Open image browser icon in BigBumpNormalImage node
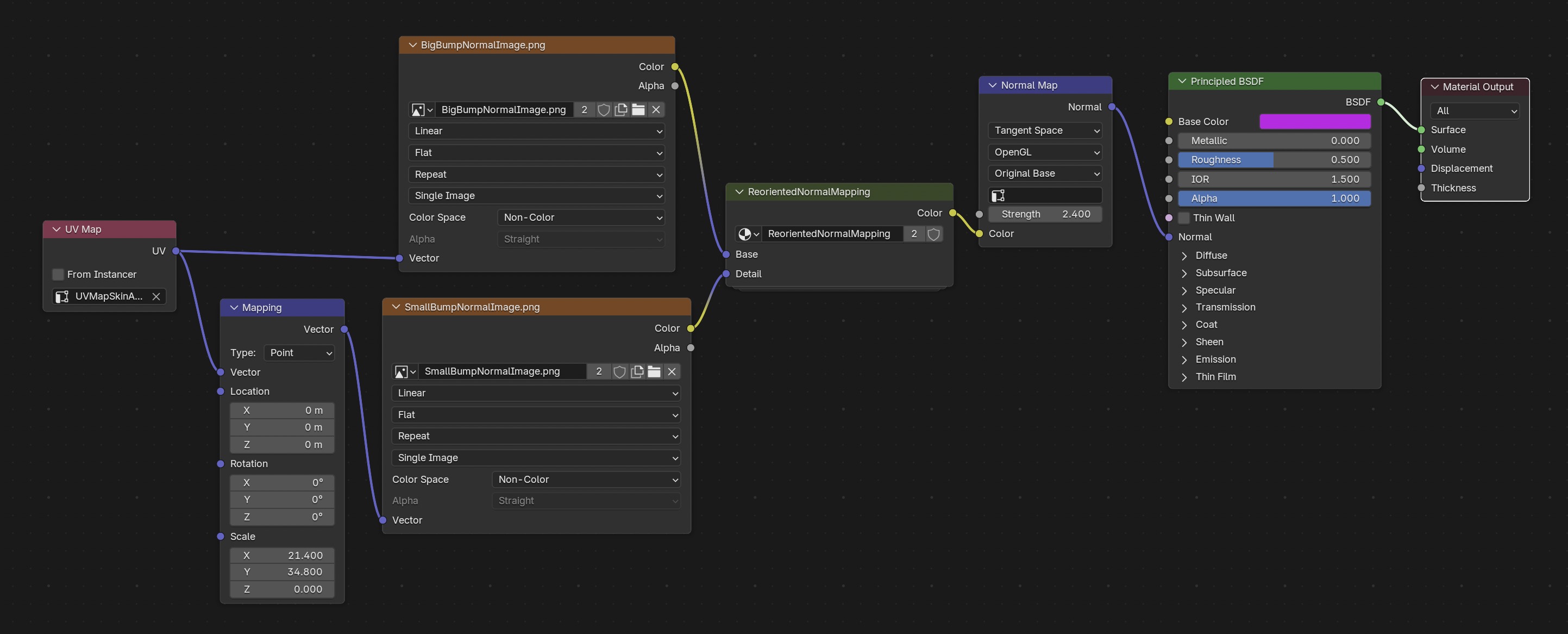 (421, 110)
